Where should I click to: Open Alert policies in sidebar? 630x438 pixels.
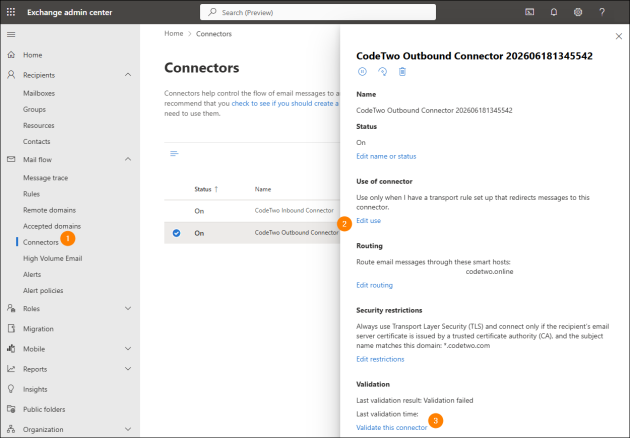tap(43, 291)
